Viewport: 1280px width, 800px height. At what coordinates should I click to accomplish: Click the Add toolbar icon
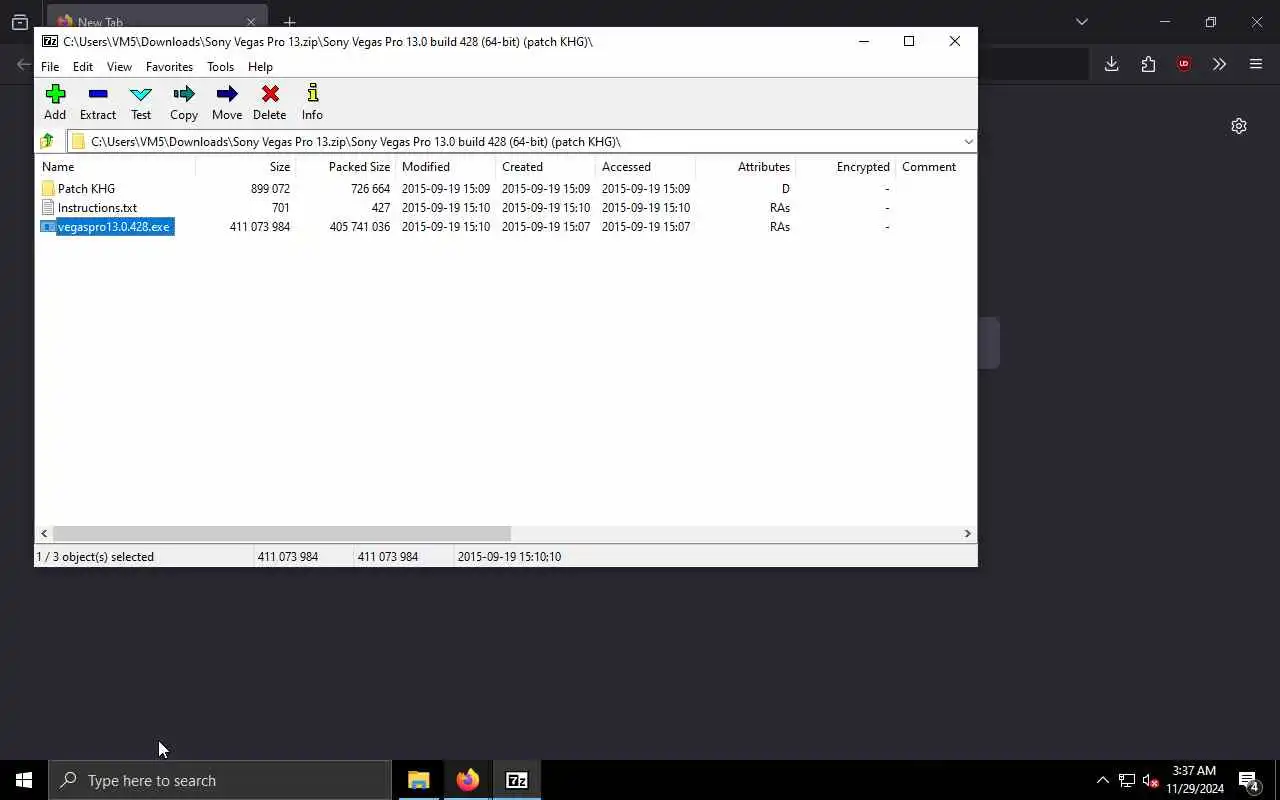55,102
